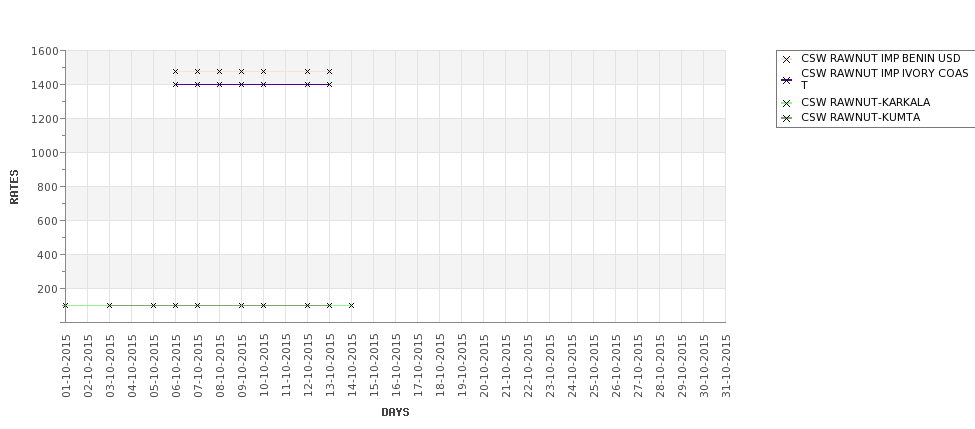Select CSW RAWNUT IMP BENIN USD legend label

(880, 58)
